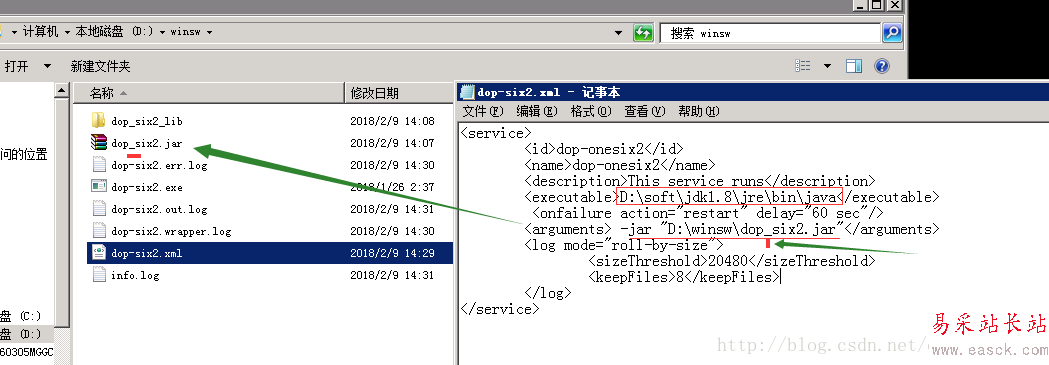Click the closing </service> tag
The width and height of the screenshot is (1049, 365).
tap(500, 309)
